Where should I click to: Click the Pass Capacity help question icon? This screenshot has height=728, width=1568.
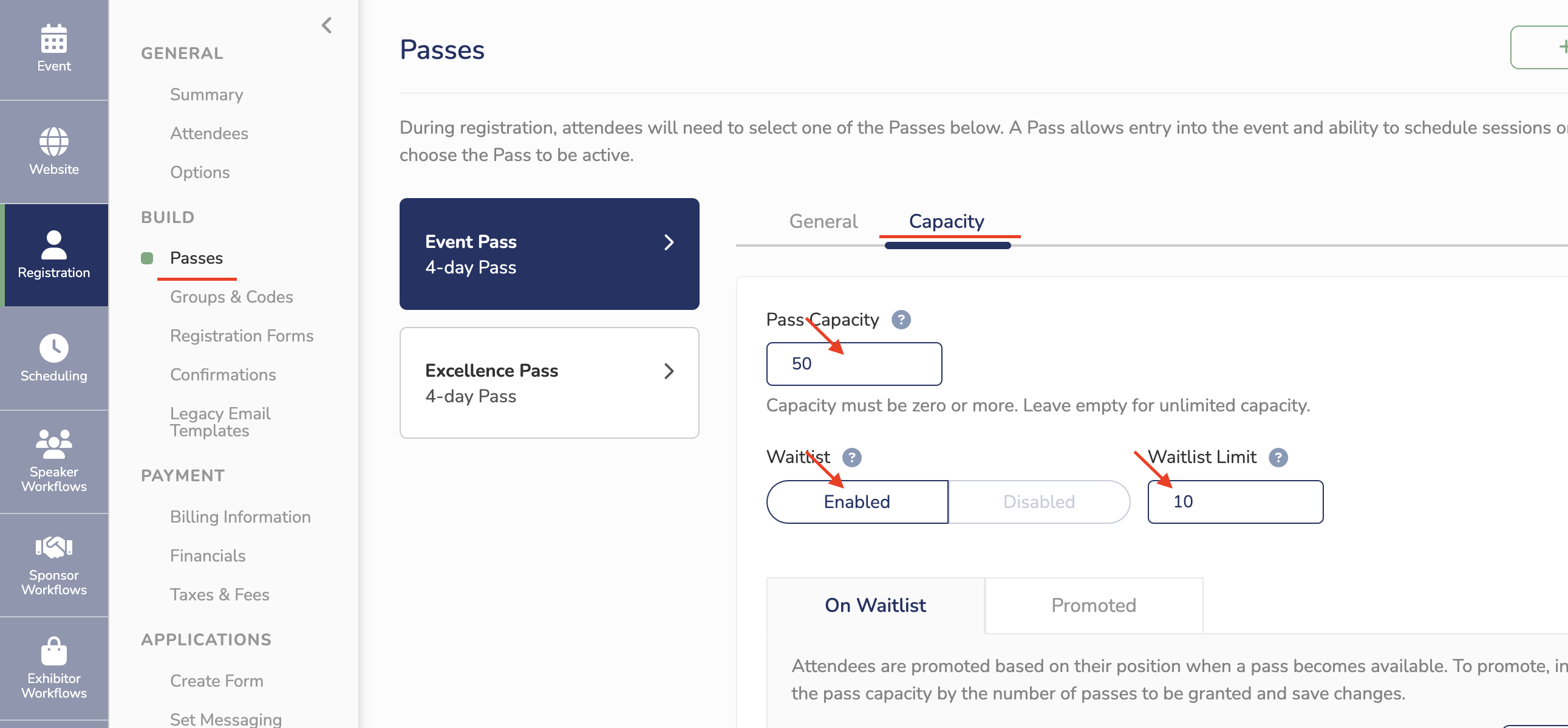[901, 319]
